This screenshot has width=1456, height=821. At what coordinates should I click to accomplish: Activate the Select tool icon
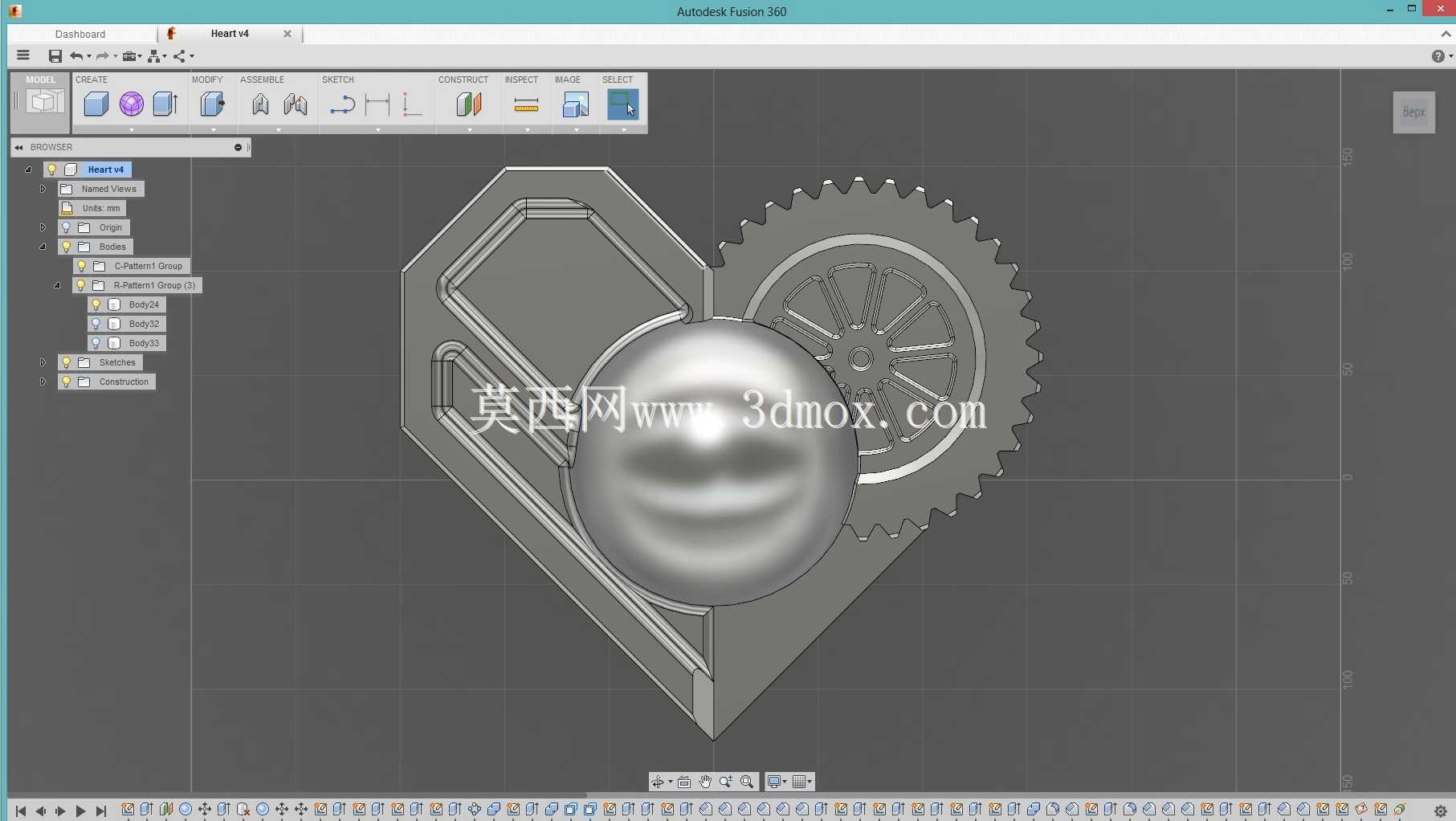(x=622, y=104)
